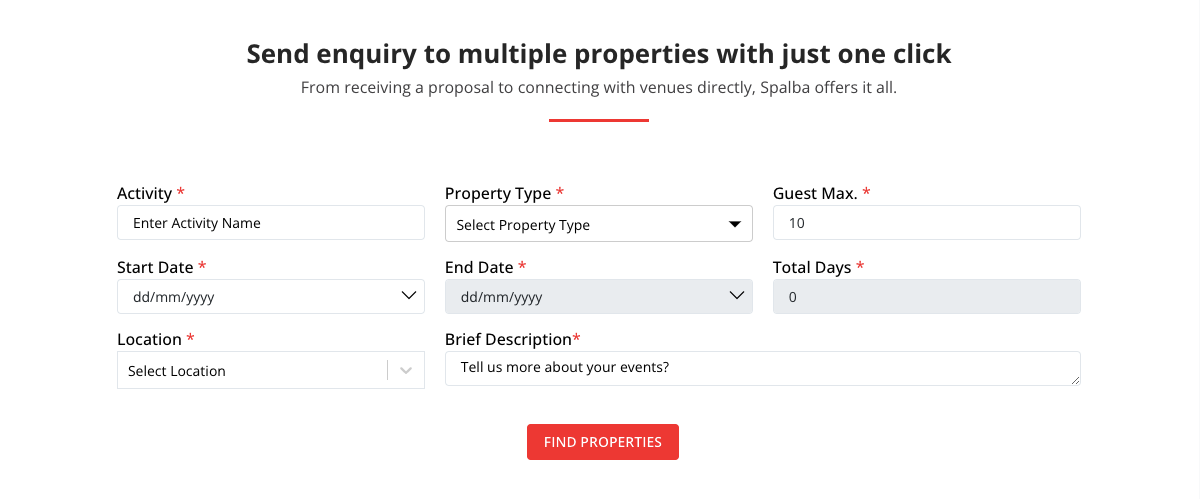Expand the Start Date chevron

click(x=408, y=296)
